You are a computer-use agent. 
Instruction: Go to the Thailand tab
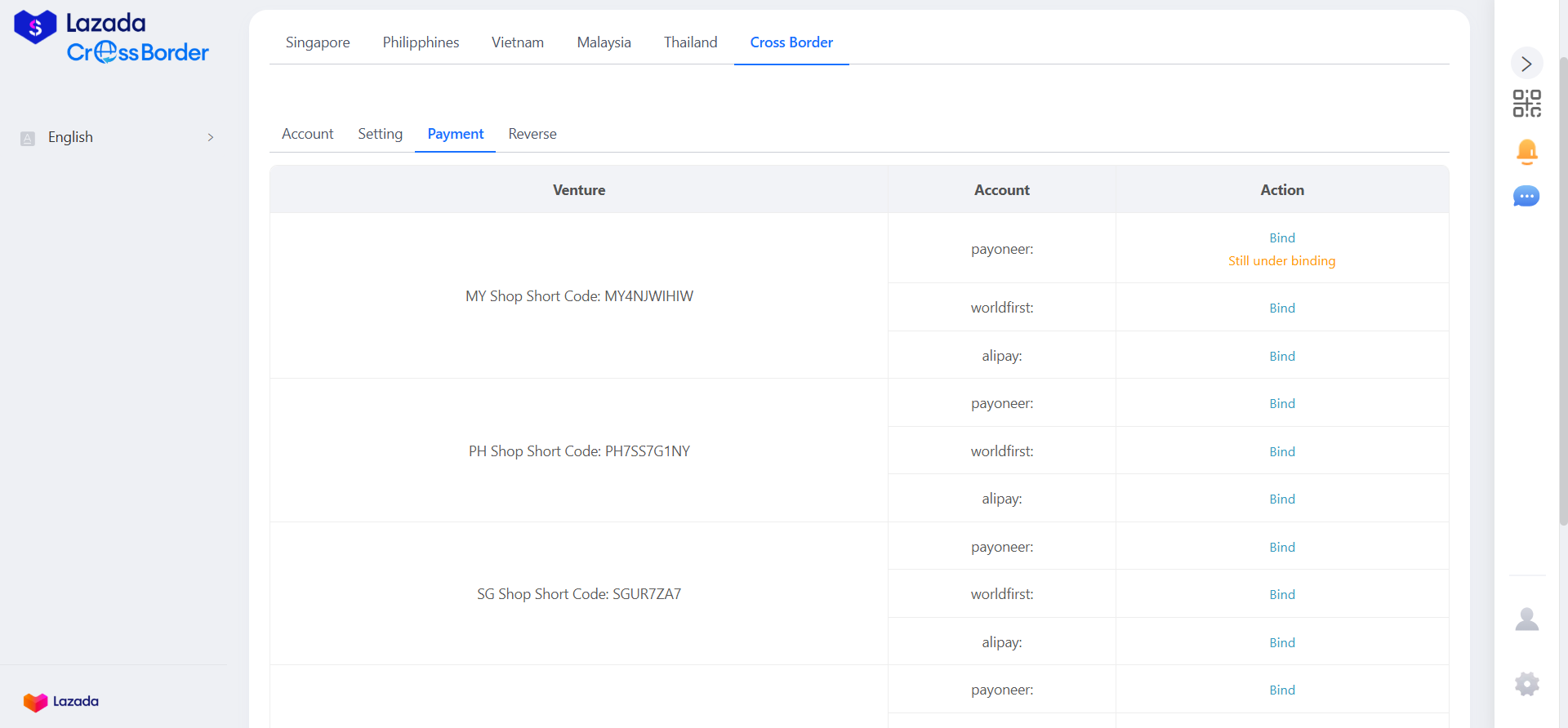(x=690, y=42)
